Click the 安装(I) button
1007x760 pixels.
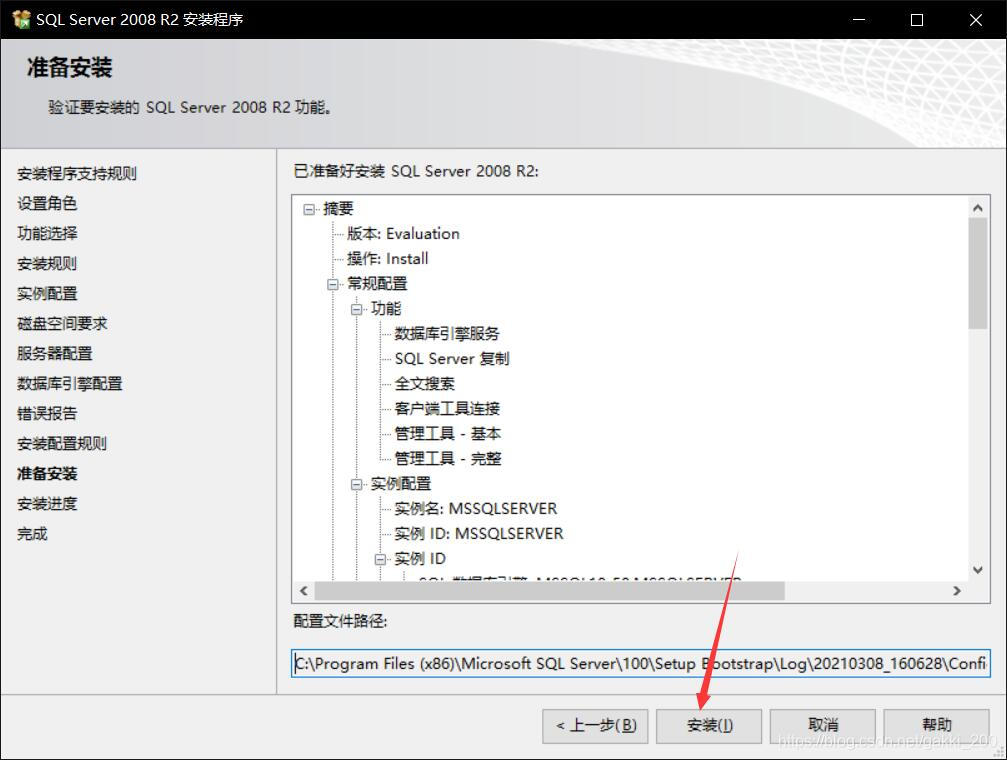709,725
